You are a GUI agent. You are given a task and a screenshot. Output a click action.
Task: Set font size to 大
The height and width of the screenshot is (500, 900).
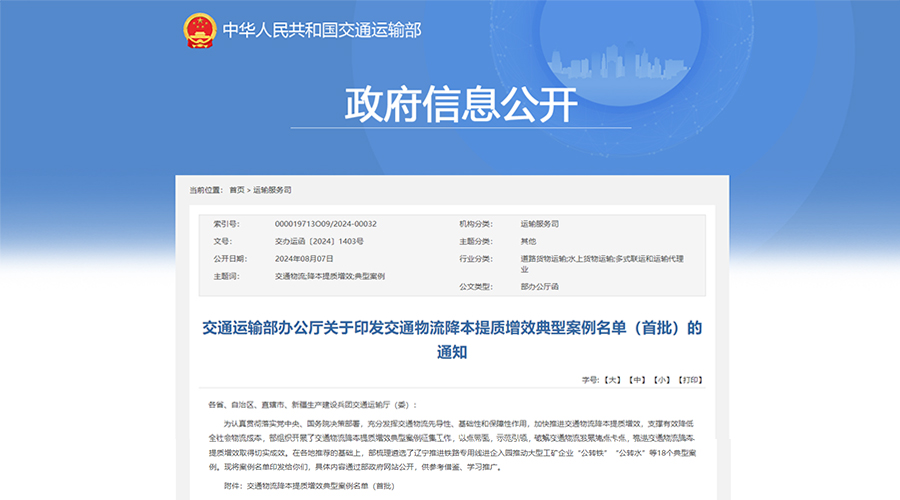pyautogui.click(x=612, y=380)
